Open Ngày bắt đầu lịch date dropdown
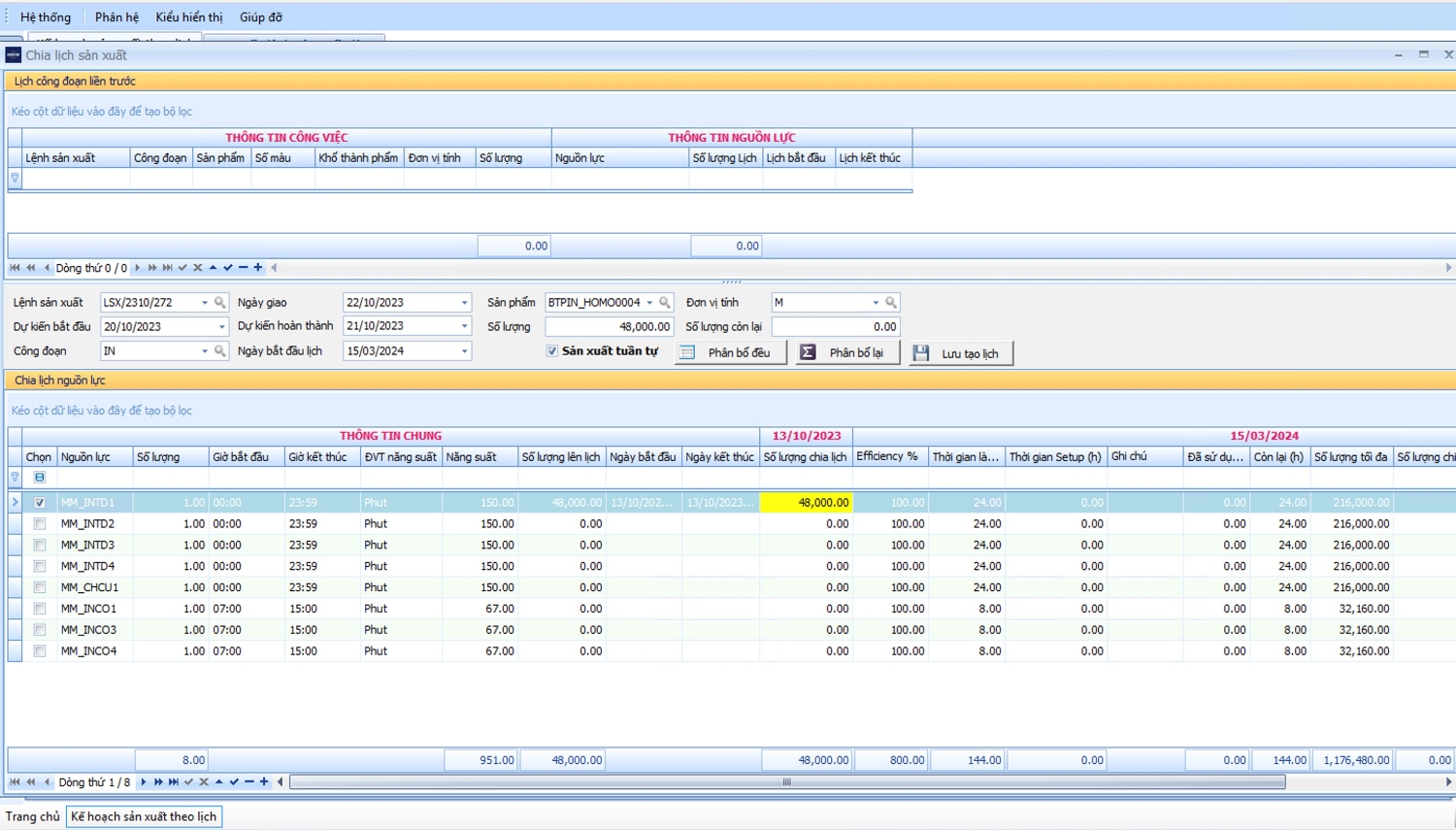This screenshot has height=830, width=1456. 464,351
